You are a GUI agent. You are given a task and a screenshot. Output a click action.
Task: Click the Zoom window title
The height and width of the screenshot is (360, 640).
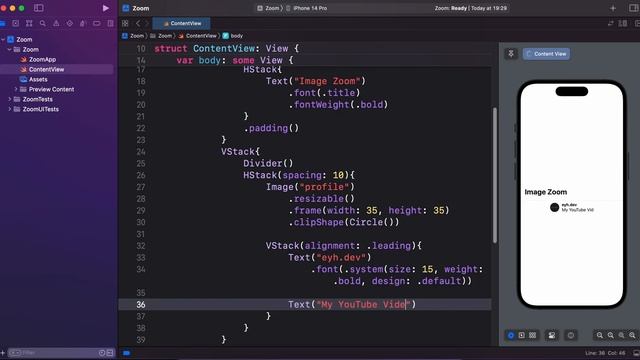[141, 8]
